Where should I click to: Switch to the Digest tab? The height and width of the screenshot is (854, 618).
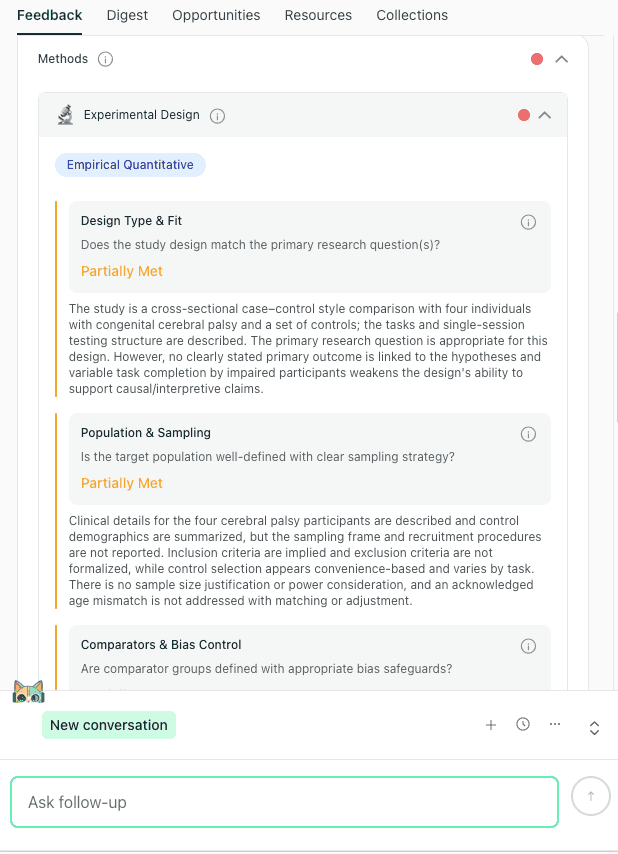pos(127,15)
